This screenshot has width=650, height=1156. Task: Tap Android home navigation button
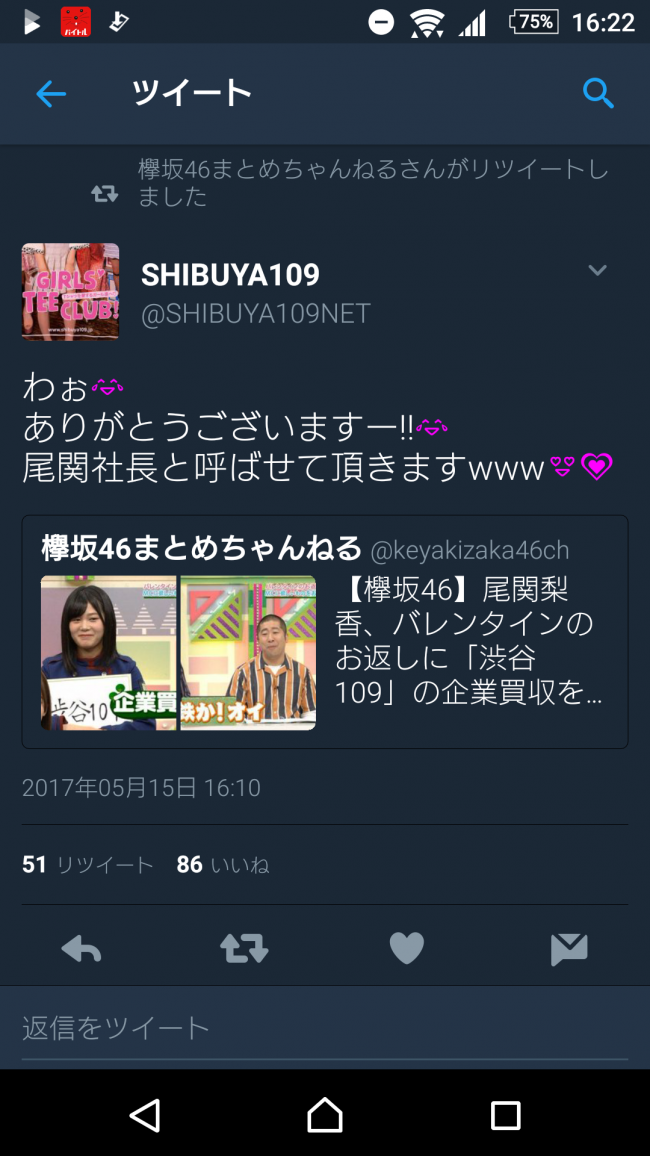tap(325, 1115)
